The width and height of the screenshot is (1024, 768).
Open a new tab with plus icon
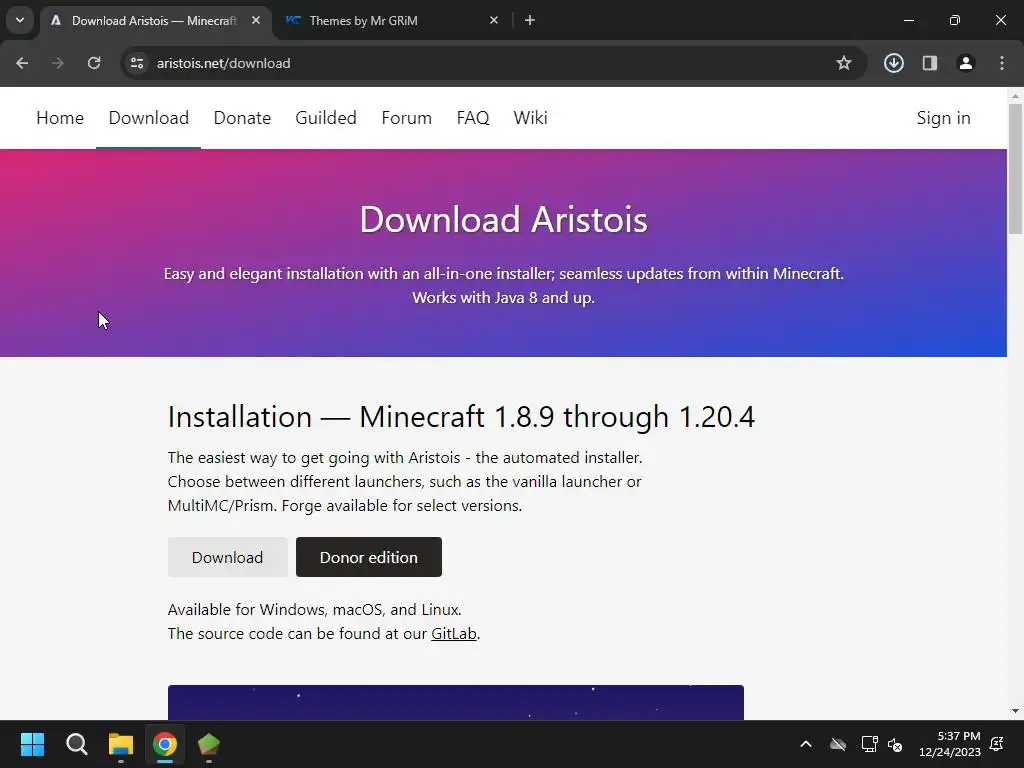[x=530, y=21]
